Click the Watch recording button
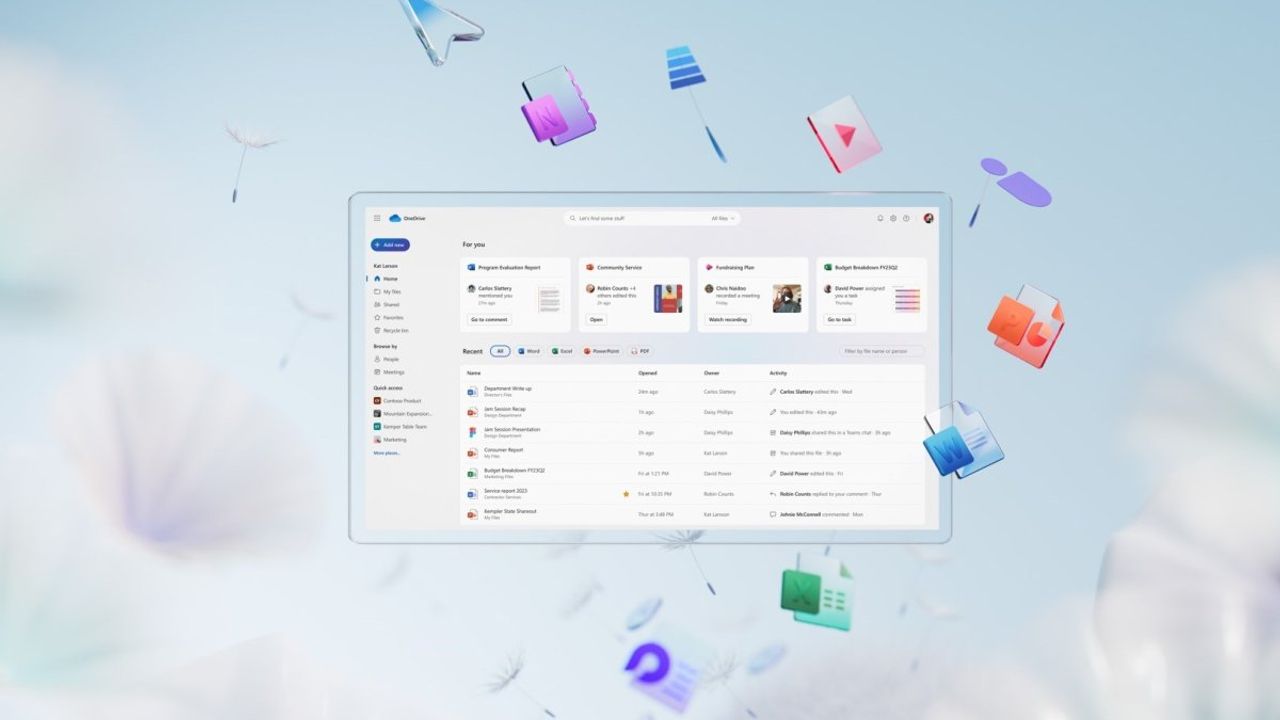 [727, 320]
